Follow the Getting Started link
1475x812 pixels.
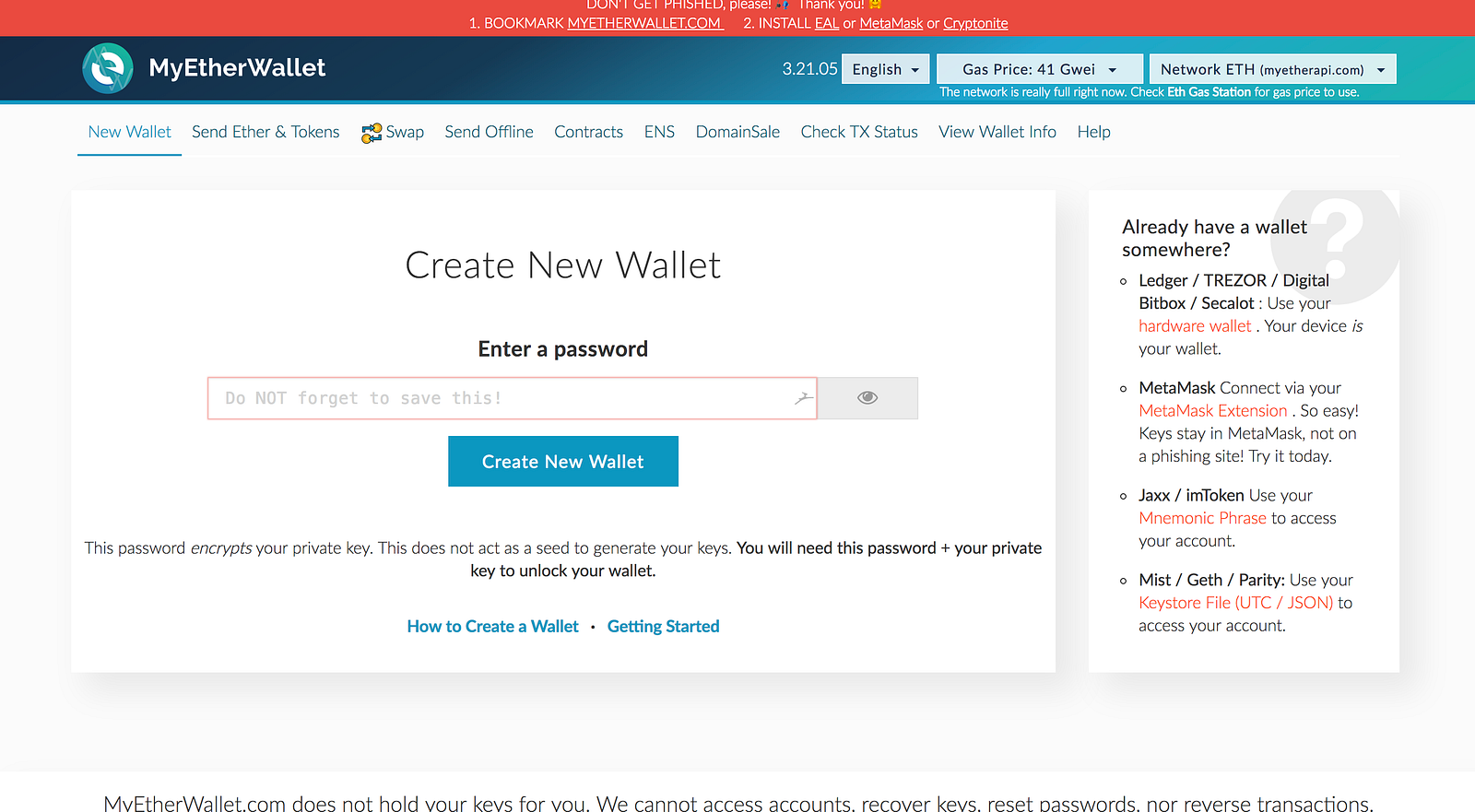663,627
